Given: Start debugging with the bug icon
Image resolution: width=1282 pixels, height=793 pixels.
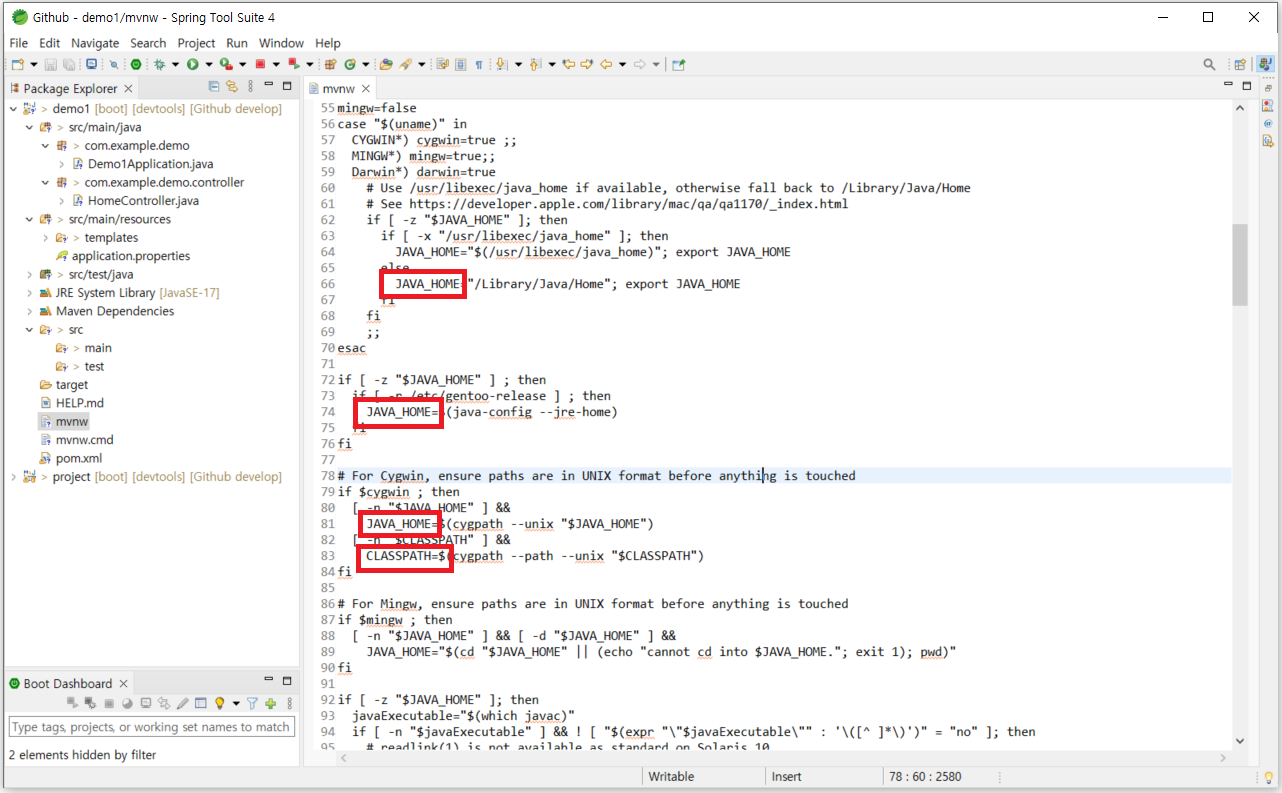Looking at the screenshot, I should pos(159,64).
